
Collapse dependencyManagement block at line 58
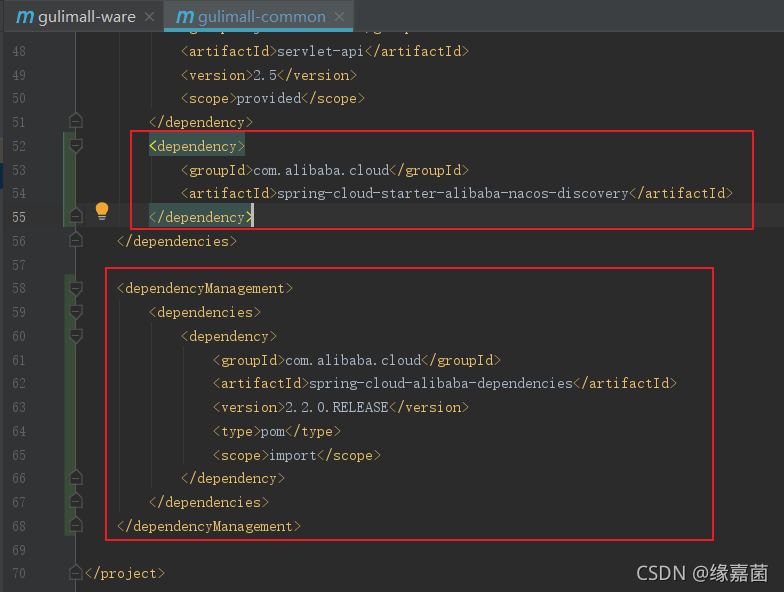[76, 288]
